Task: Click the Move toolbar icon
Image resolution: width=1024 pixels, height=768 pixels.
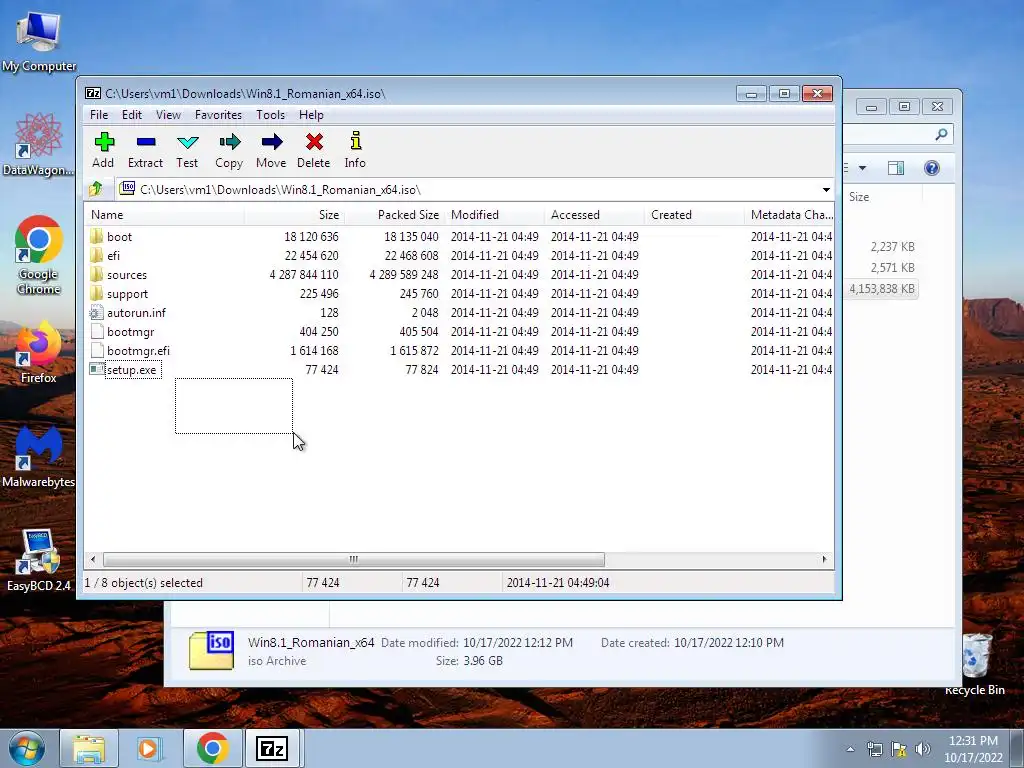Action: tap(271, 150)
